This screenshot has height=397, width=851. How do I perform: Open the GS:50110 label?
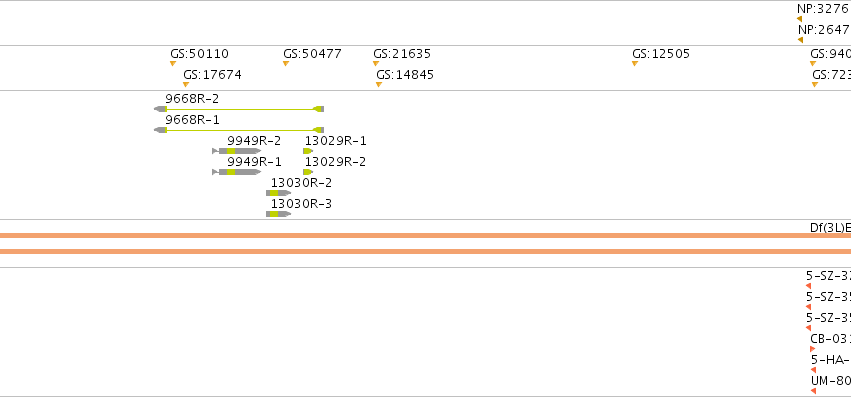(x=200, y=54)
